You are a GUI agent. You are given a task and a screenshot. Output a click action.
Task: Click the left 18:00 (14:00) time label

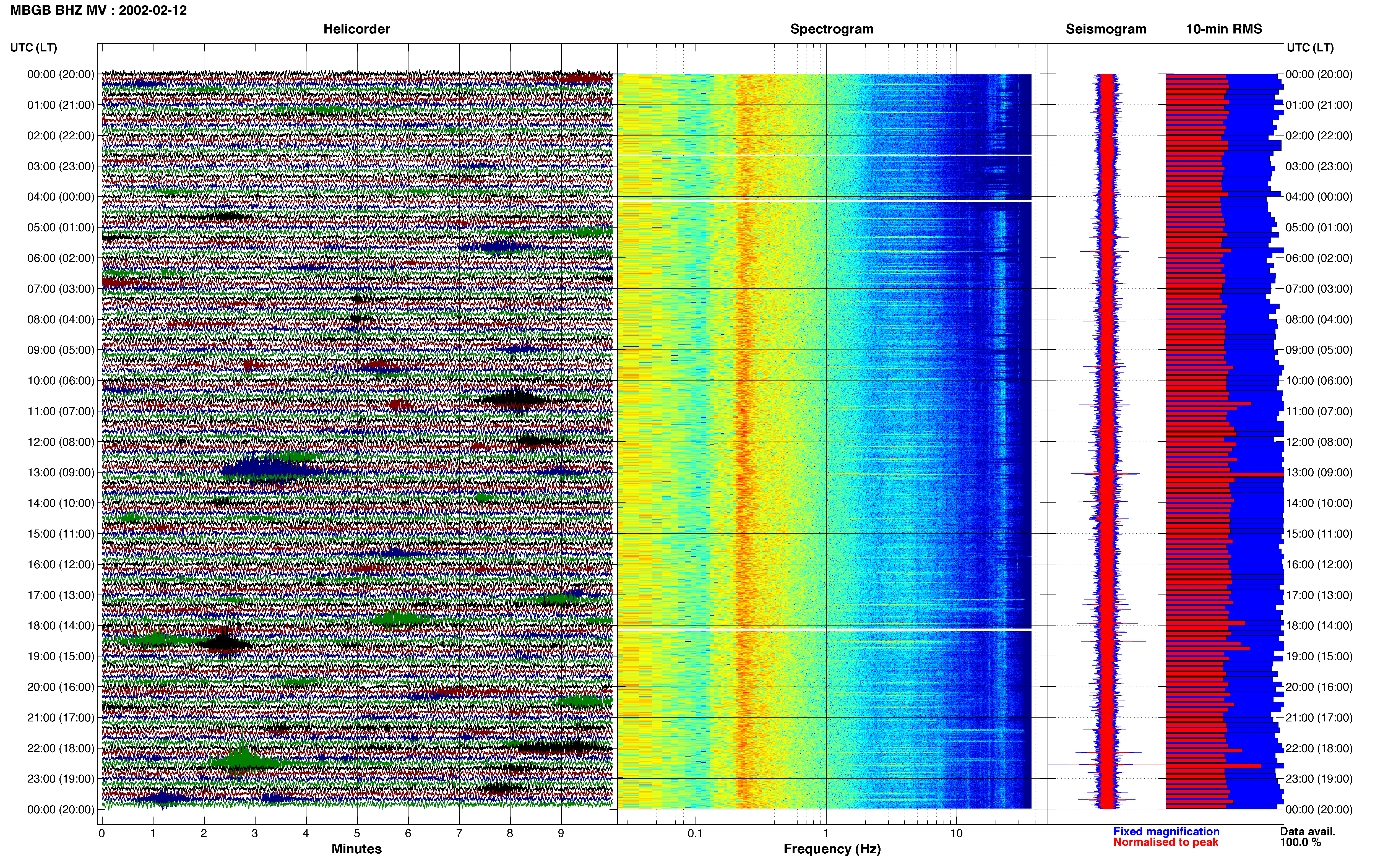point(61,626)
